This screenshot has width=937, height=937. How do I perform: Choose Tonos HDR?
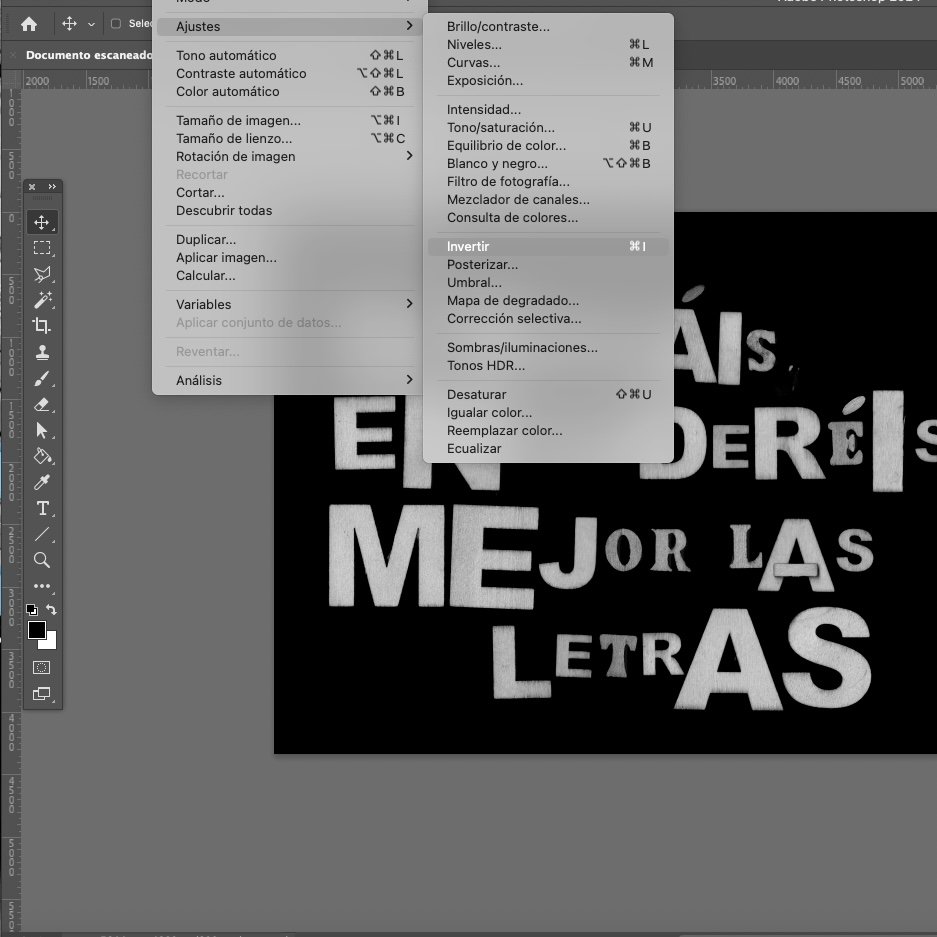pyautogui.click(x=548, y=365)
